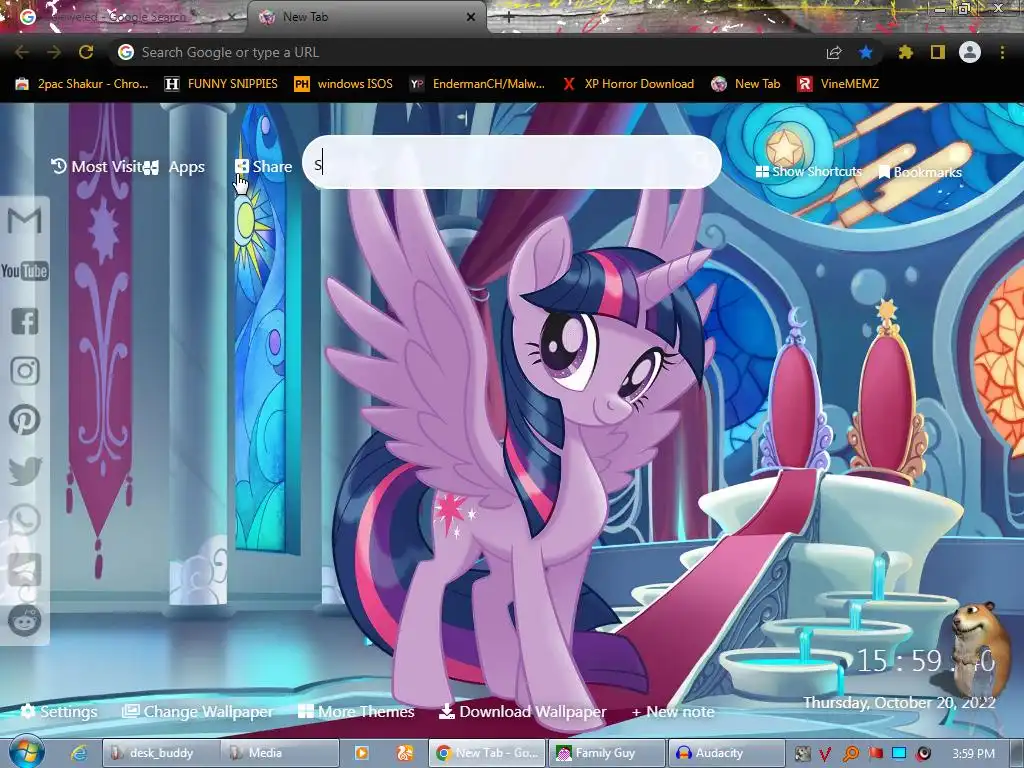
Task: Switch to the Family Guy taskbar window
Action: click(x=606, y=753)
